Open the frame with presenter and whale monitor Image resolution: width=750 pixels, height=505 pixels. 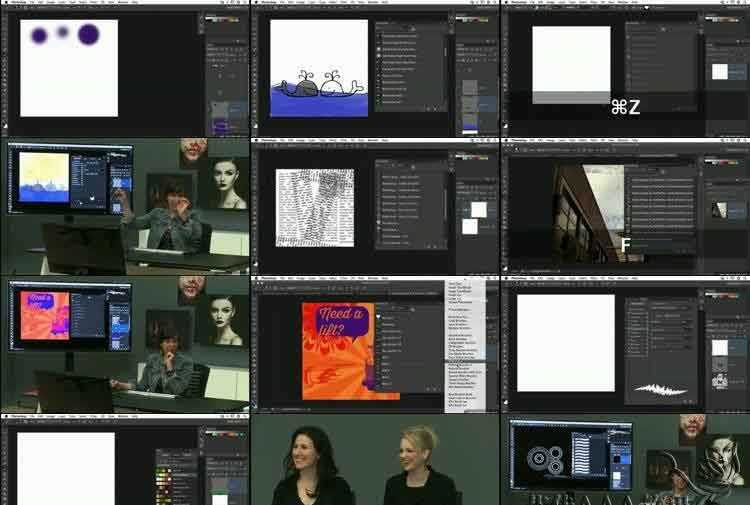[124, 207]
